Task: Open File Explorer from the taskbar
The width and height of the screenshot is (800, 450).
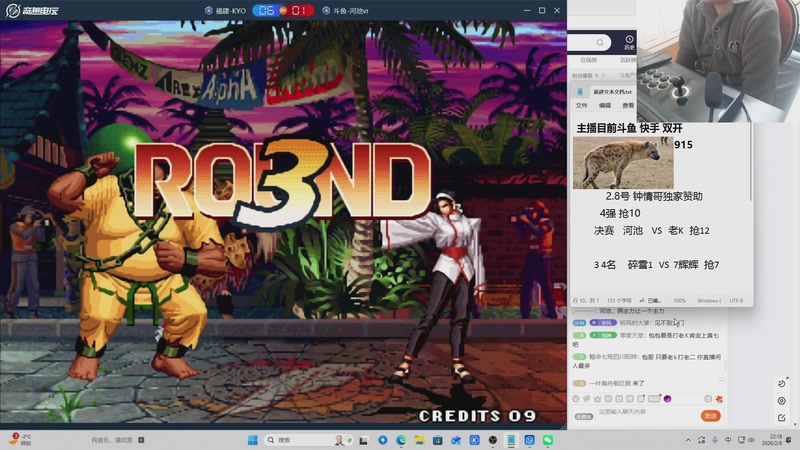Action: (x=419, y=440)
